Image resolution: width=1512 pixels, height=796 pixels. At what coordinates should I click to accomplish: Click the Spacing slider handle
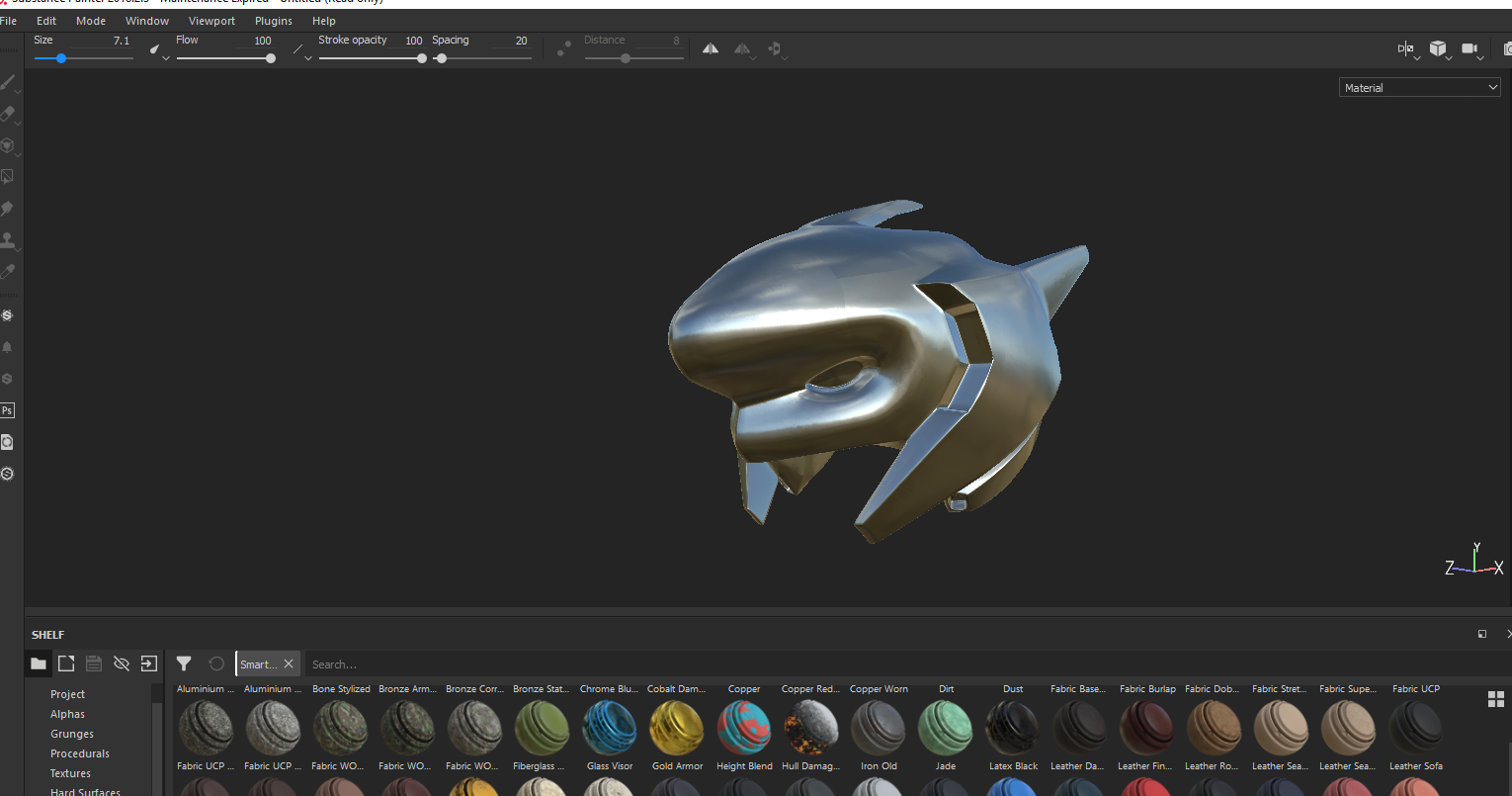[442, 58]
